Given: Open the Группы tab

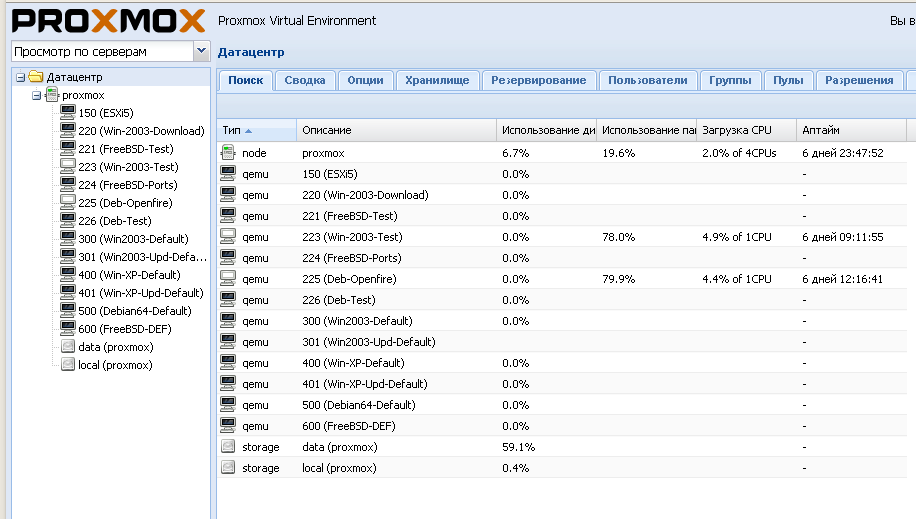Looking at the screenshot, I should coord(730,80).
